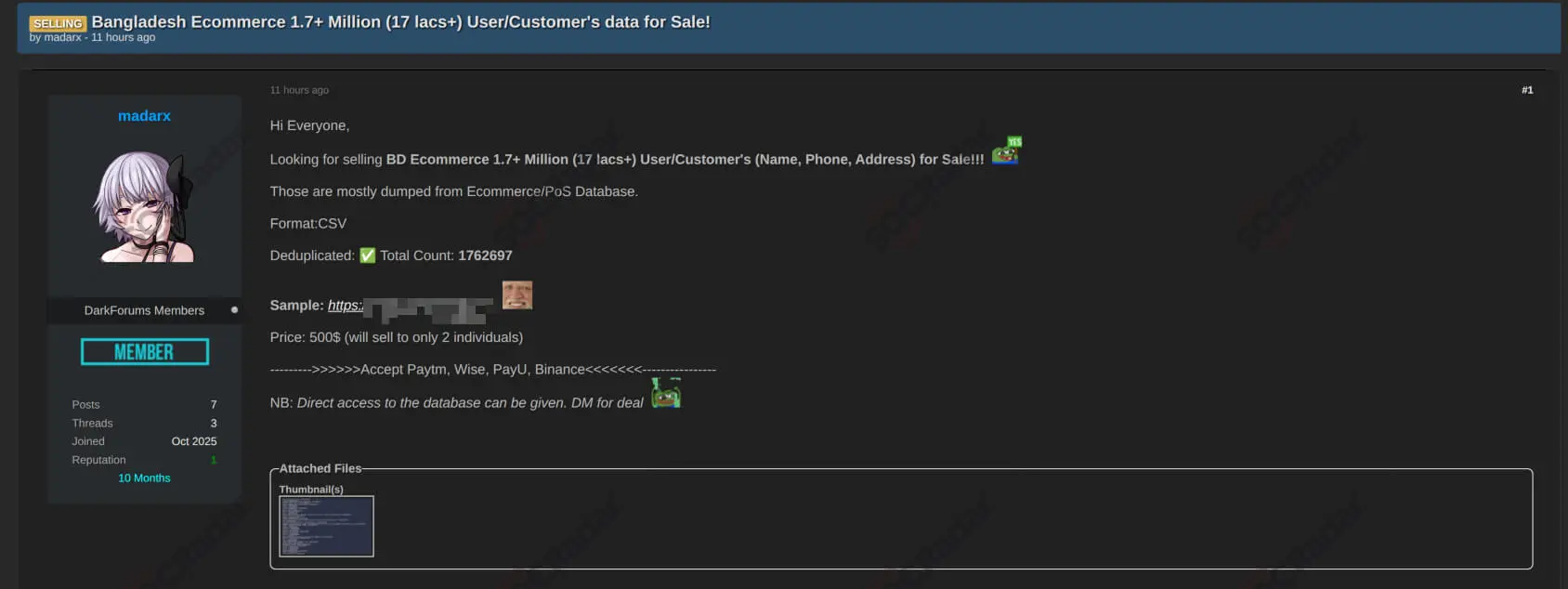Click the Reputation value 1

coord(214,461)
